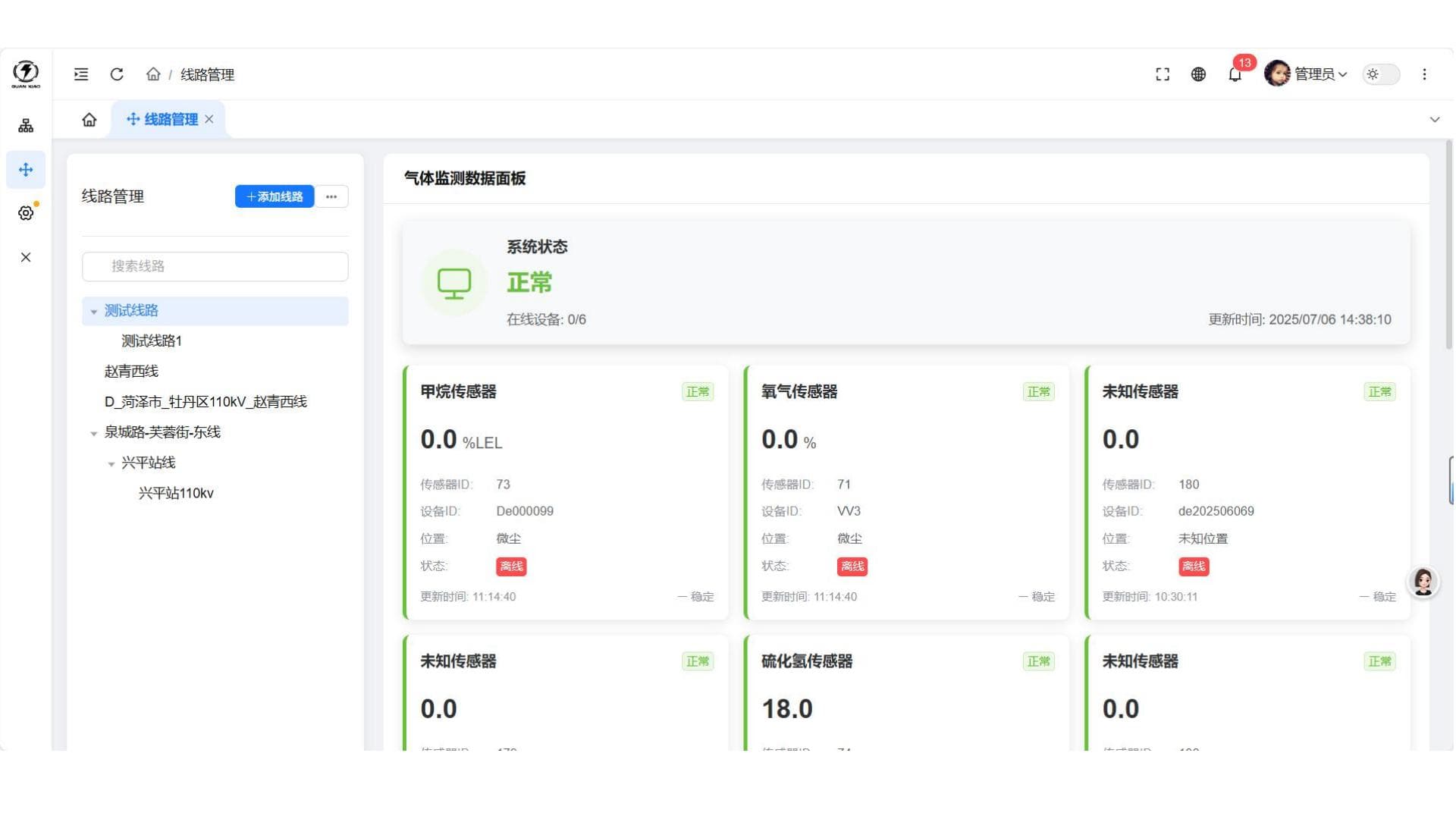Expand the tabs dropdown chevron at right
Screen dimensions: 1456x819
(x=1435, y=120)
